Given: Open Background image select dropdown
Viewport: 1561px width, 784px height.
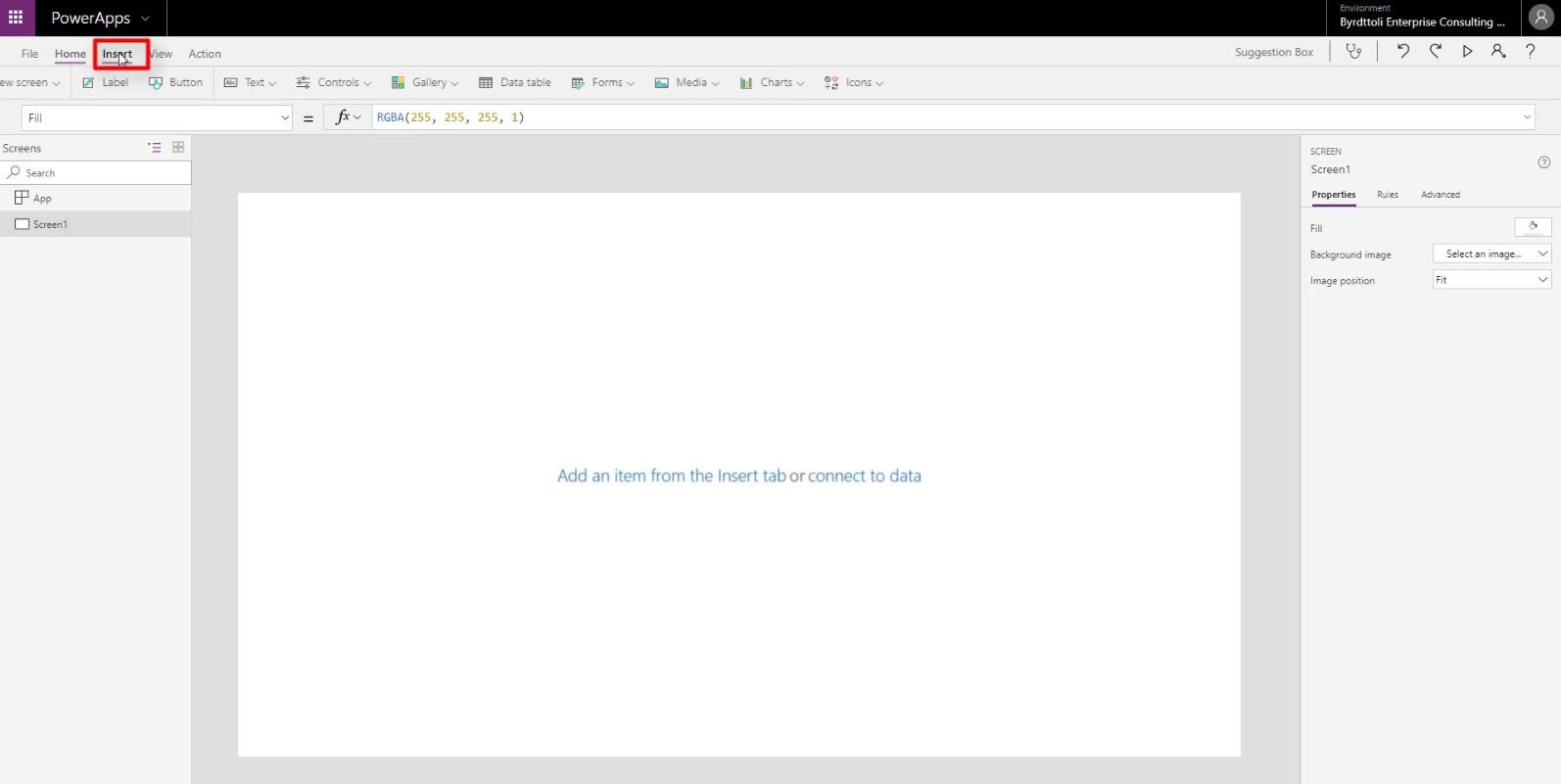Looking at the screenshot, I should click(1492, 254).
